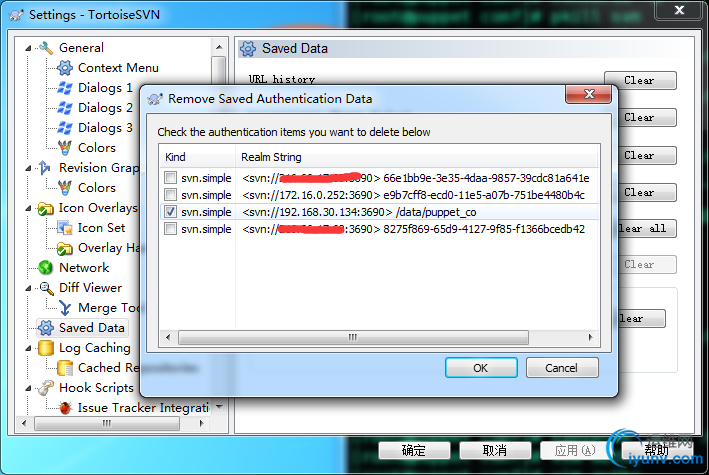Click down arrow of settings tree scrollbar
Viewport: 709px width, 475px height.
[x=219, y=407]
